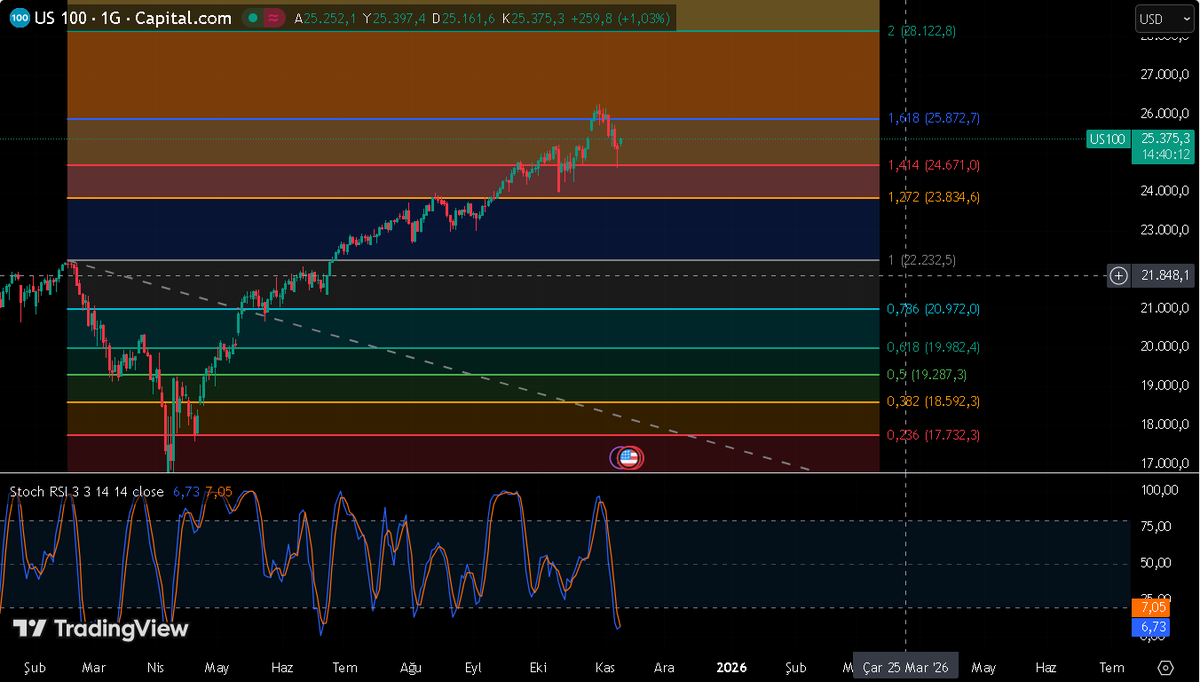
Task: Click the 26.000,0 price axis label
Action: (1164, 114)
